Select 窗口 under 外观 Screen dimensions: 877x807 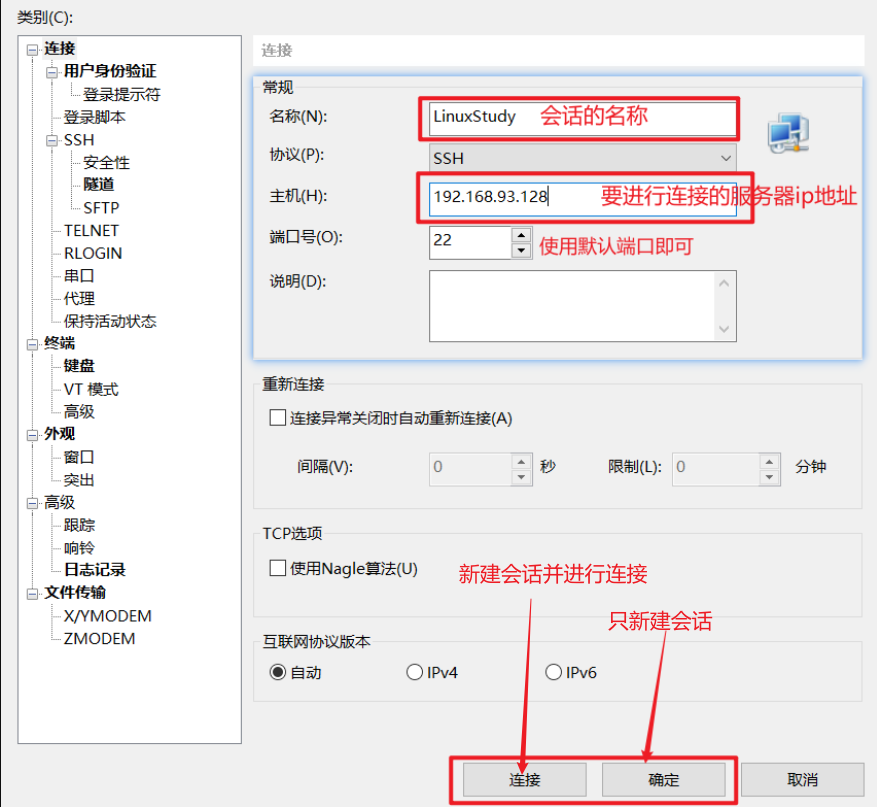79,457
